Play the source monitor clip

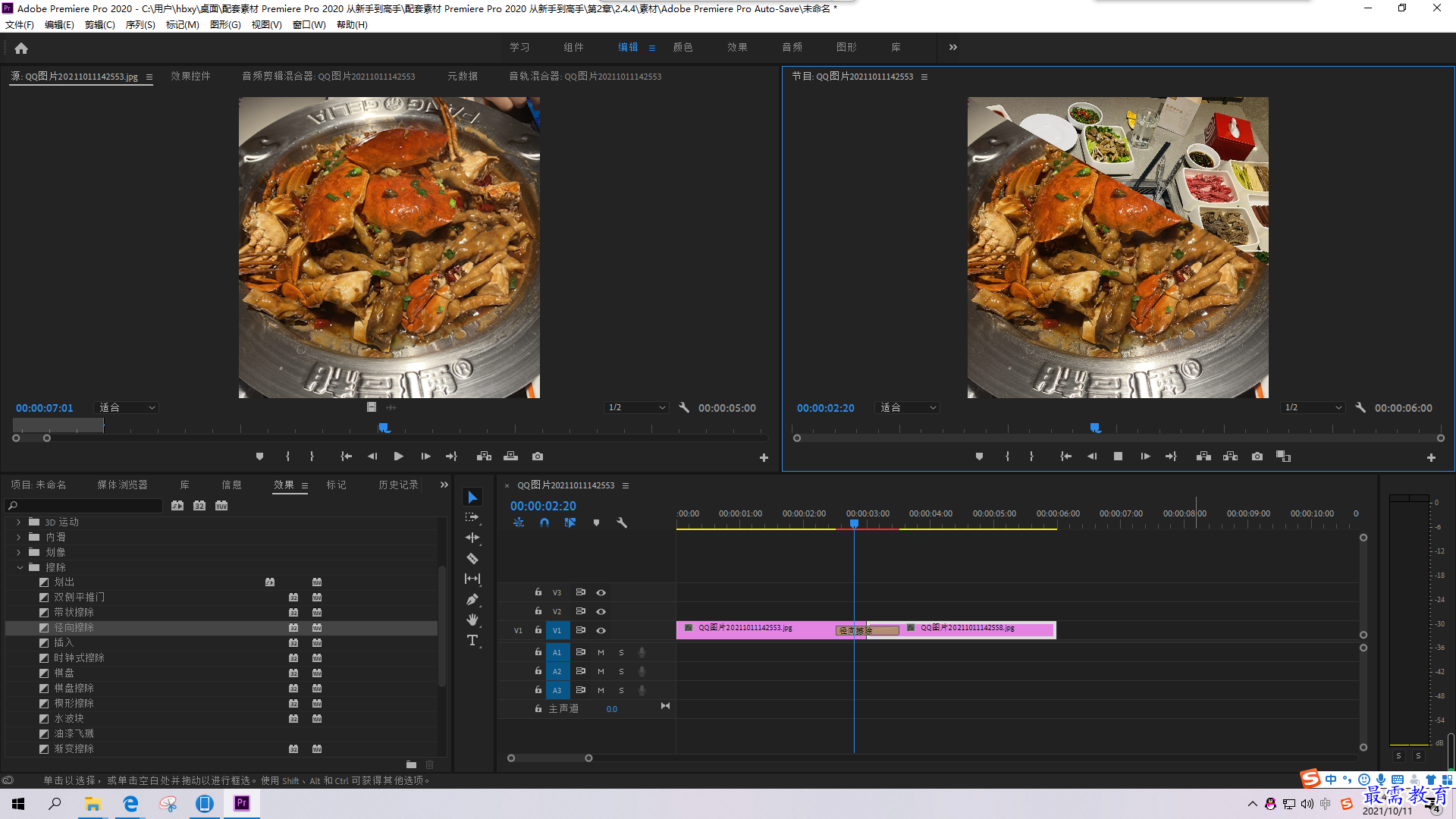point(399,457)
